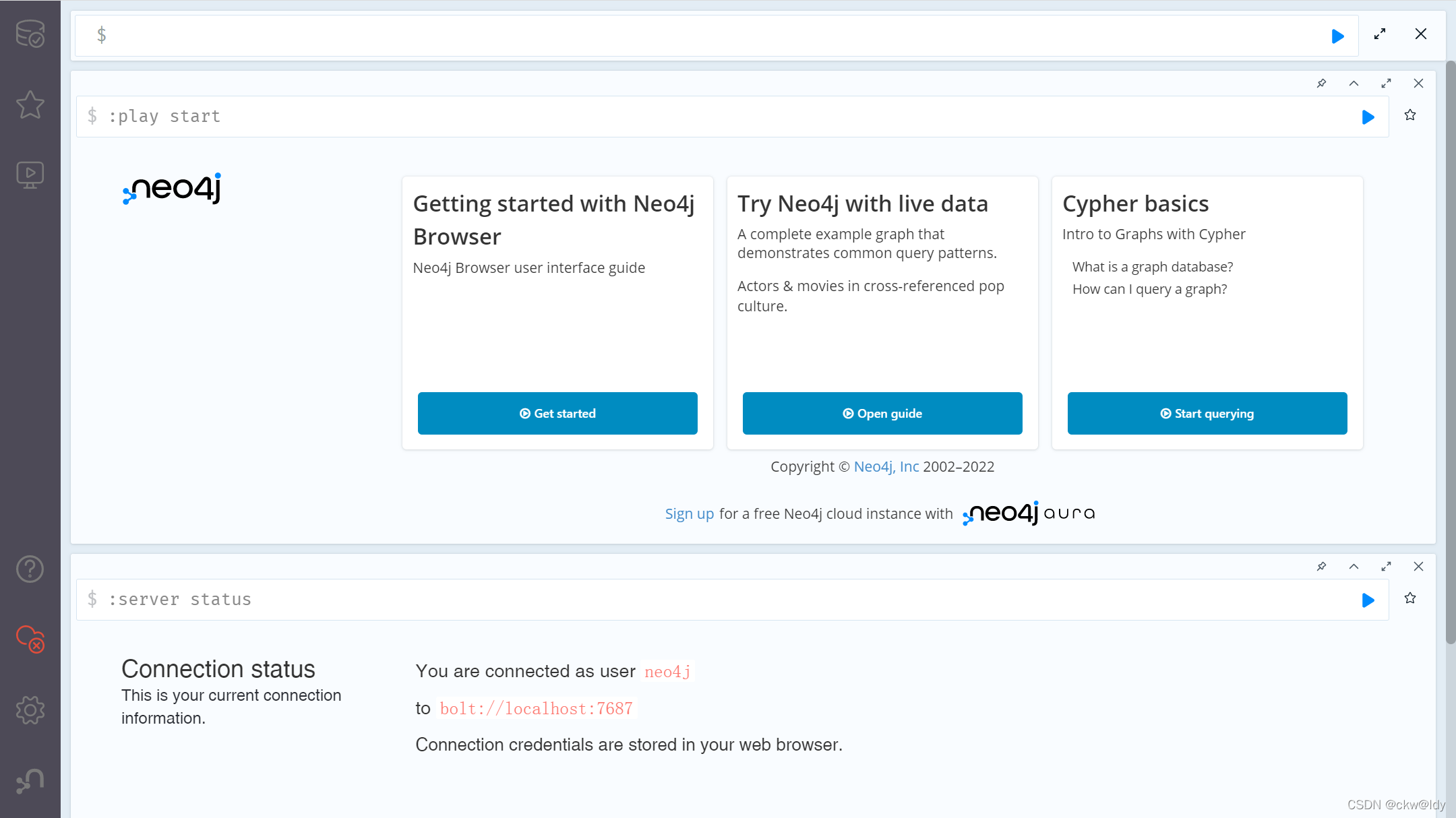Click the :server status command field
Screen dimensions: 1456x818
tap(732, 600)
